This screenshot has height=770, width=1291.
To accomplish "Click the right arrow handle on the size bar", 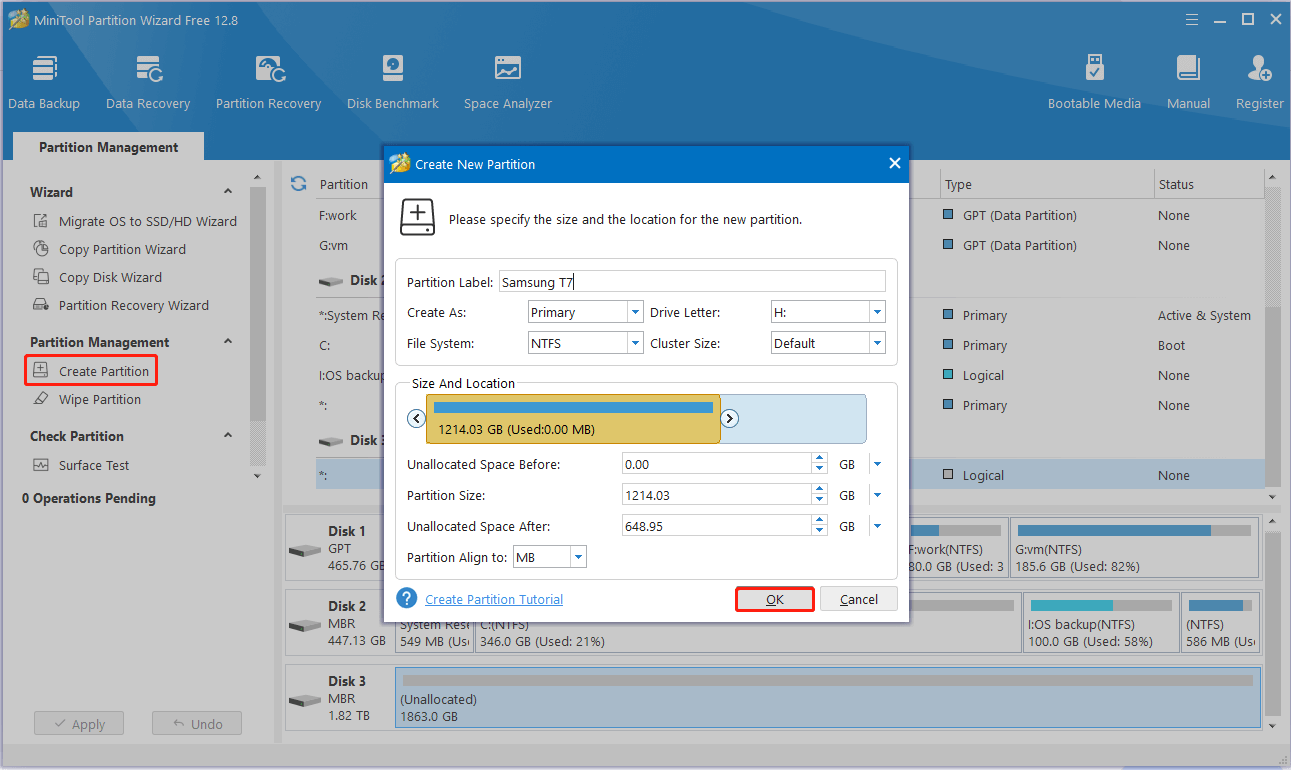I will (730, 419).
